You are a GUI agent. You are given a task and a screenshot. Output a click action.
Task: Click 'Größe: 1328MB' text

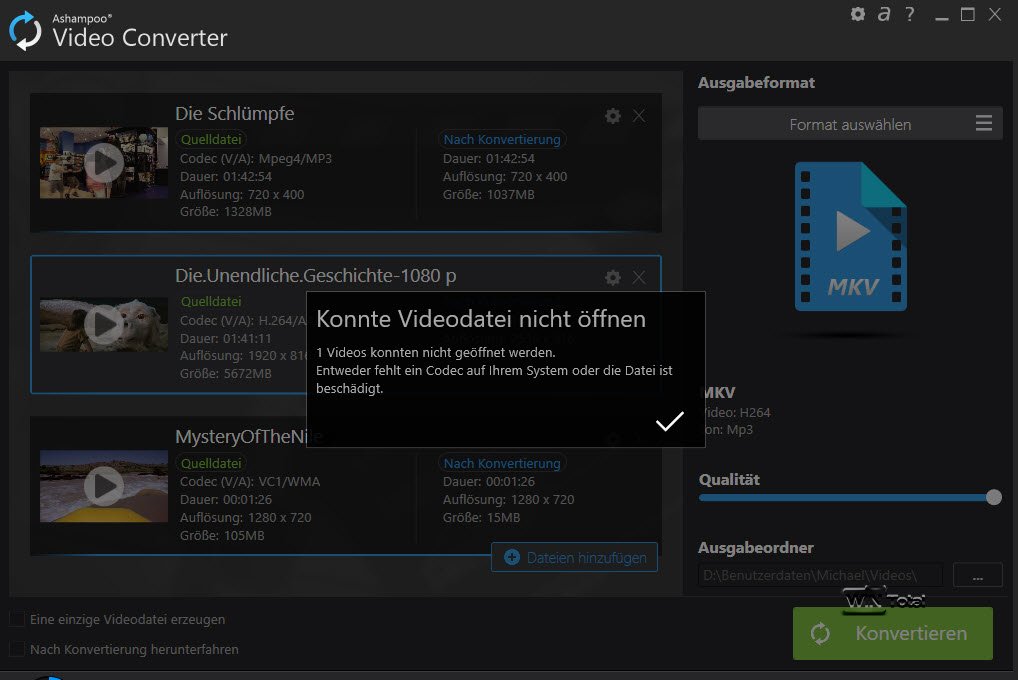pos(225,212)
